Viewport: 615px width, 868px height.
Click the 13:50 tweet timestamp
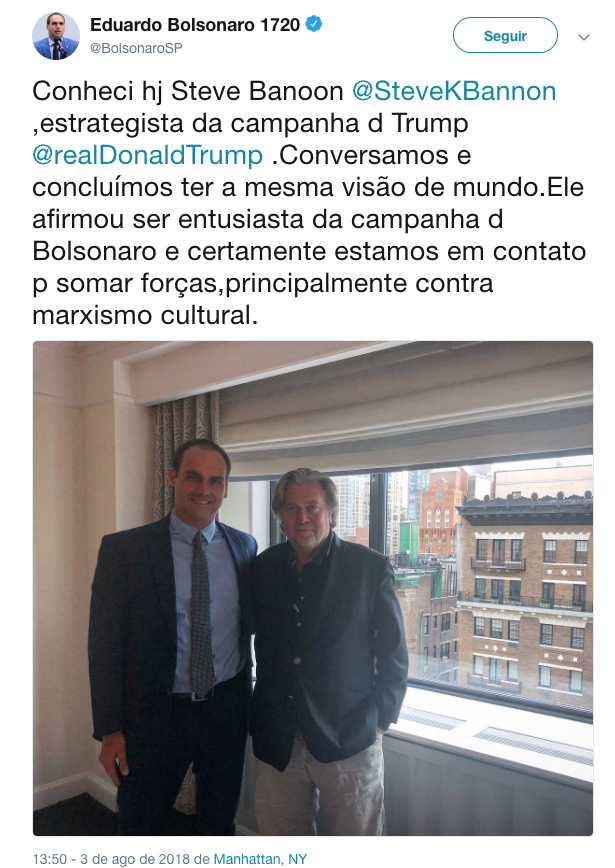50,859
